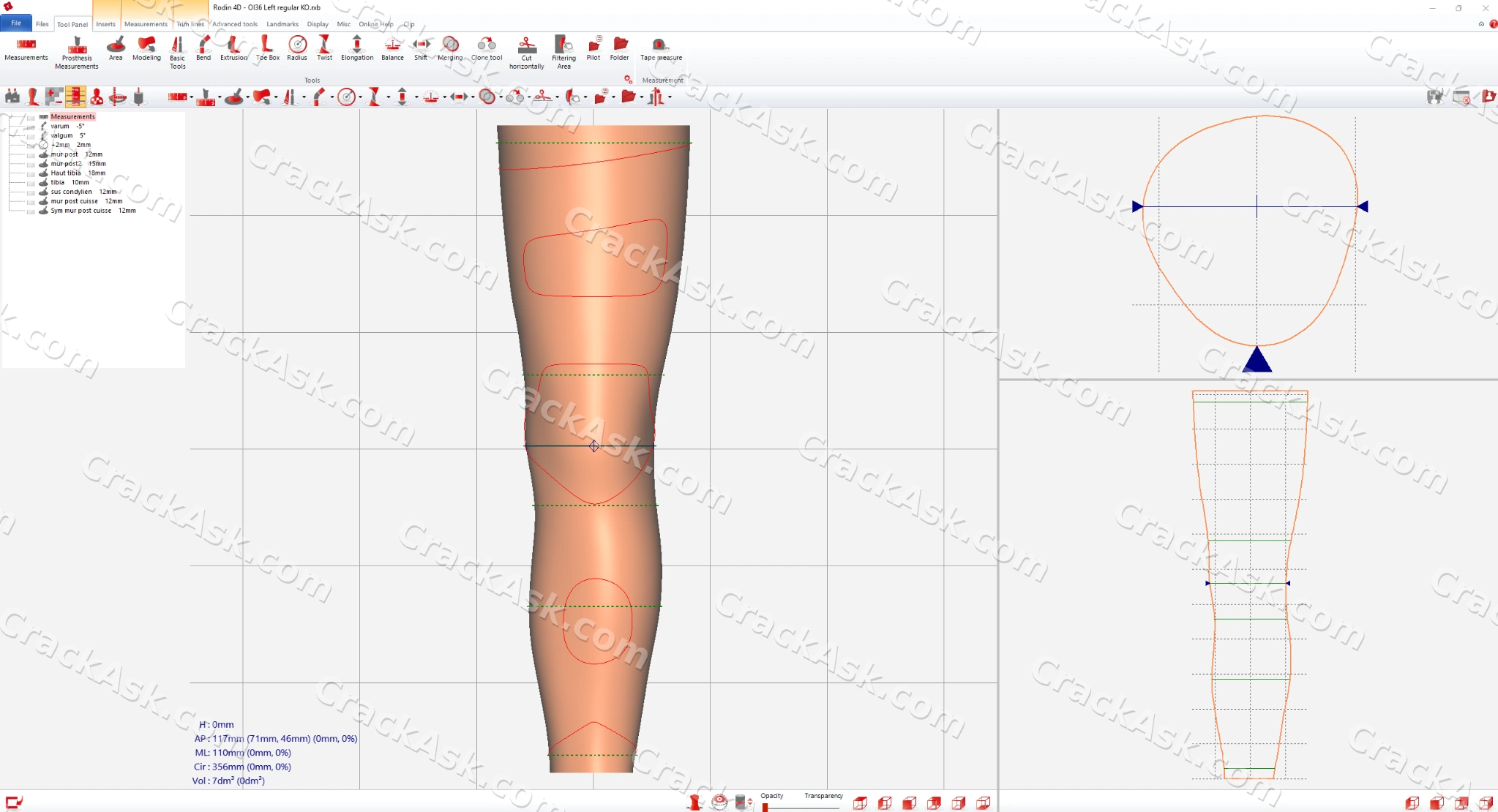This screenshot has height=812, width=1498.
Task: Toggle checkbox for mur post 12mm
Action: [x=31, y=155]
